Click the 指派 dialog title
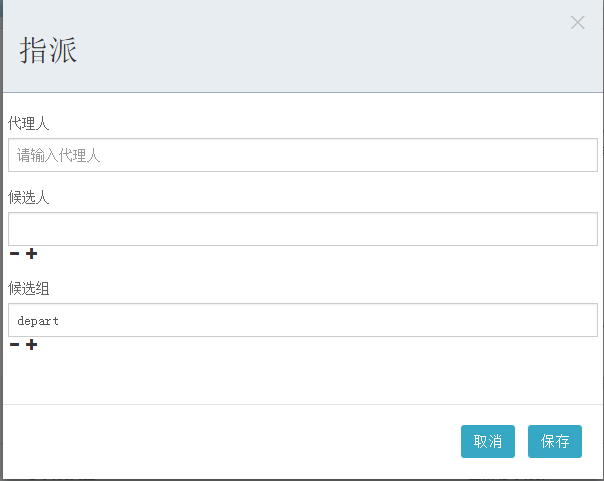The image size is (604, 481). [48, 51]
